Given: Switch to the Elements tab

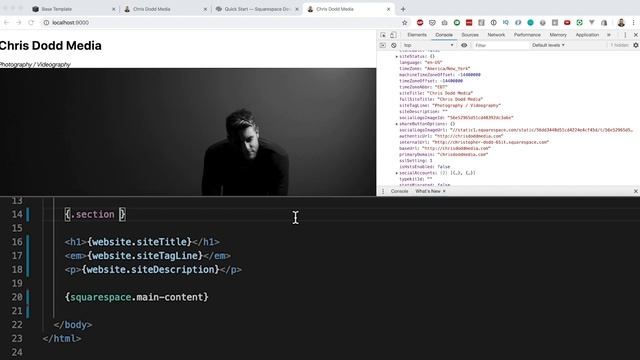Looking at the screenshot, I should (417, 35).
